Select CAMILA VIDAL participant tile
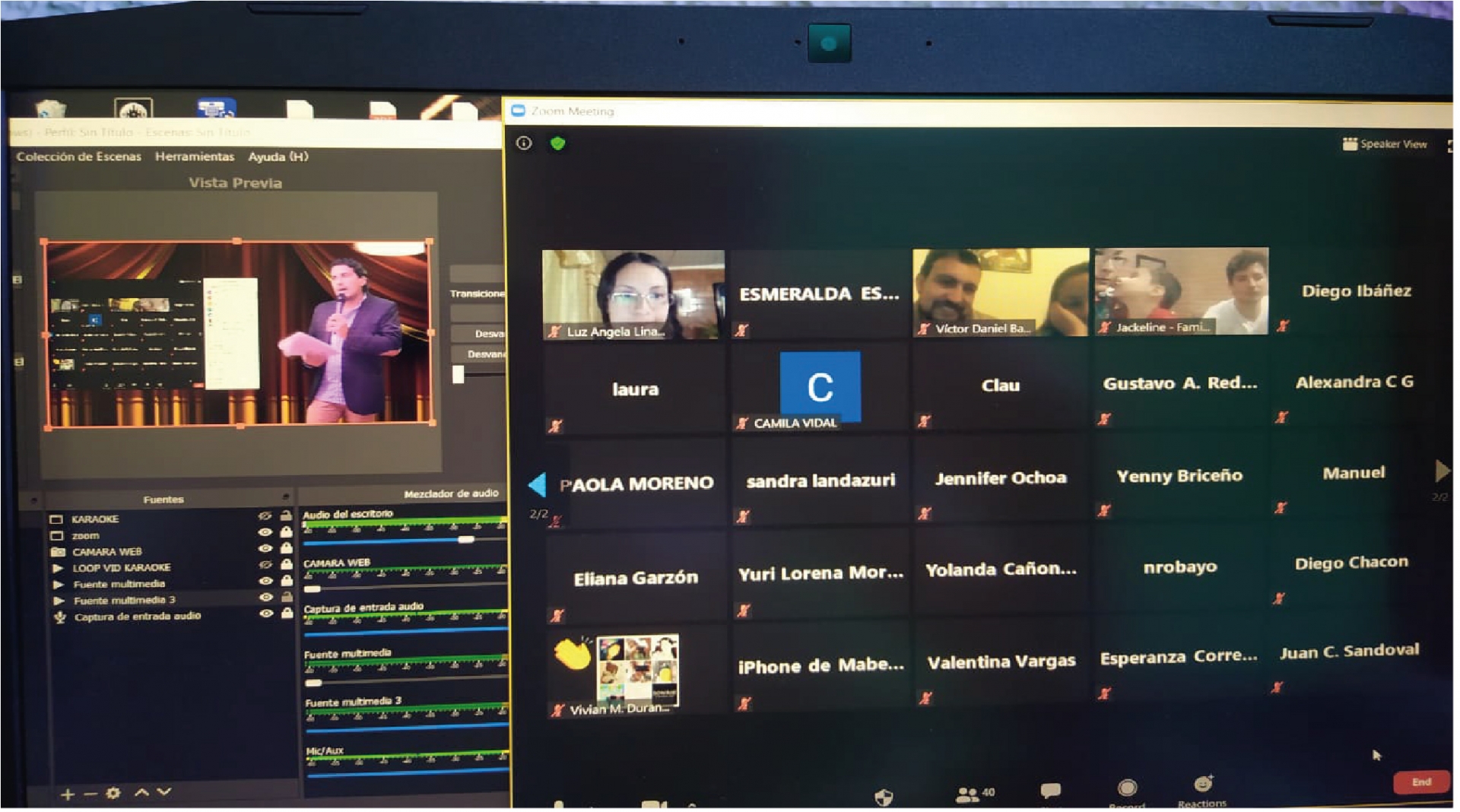Screen dimensions: 1460x812 pyautogui.click(x=819, y=389)
